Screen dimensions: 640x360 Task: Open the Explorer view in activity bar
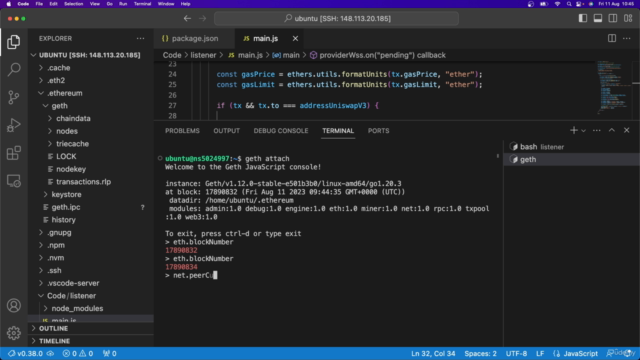coord(13,42)
